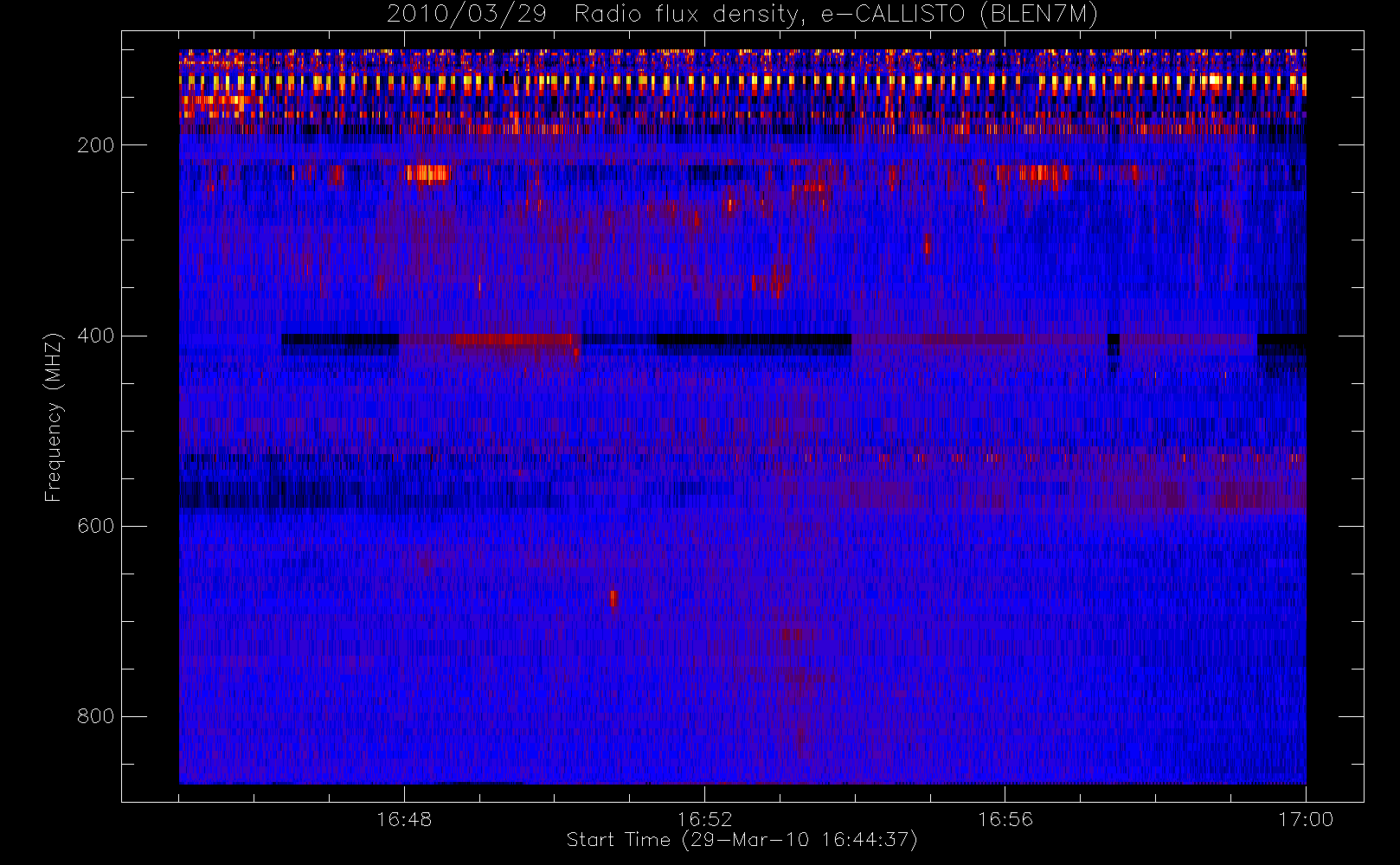Click the 17:00 time tick label
The height and width of the screenshot is (865, 1400).
click(x=1306, y=819)
